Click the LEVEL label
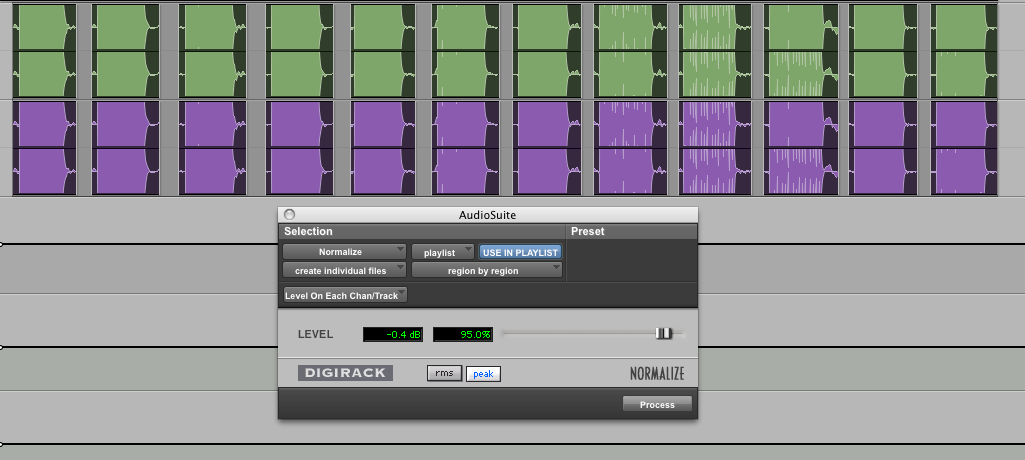This screenshot has width=1025, height=460. 315,334
